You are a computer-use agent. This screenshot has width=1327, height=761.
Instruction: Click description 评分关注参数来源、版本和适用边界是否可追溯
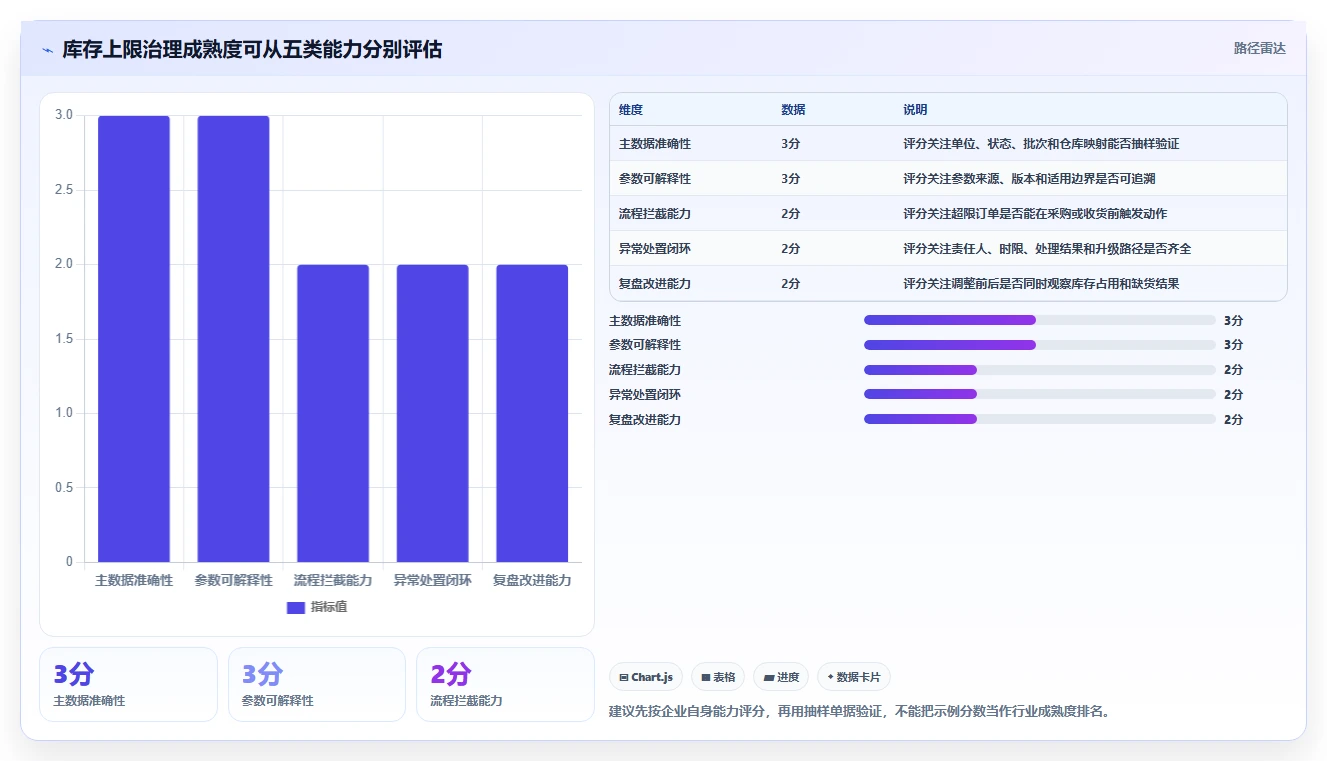[x=1029, y=179]
